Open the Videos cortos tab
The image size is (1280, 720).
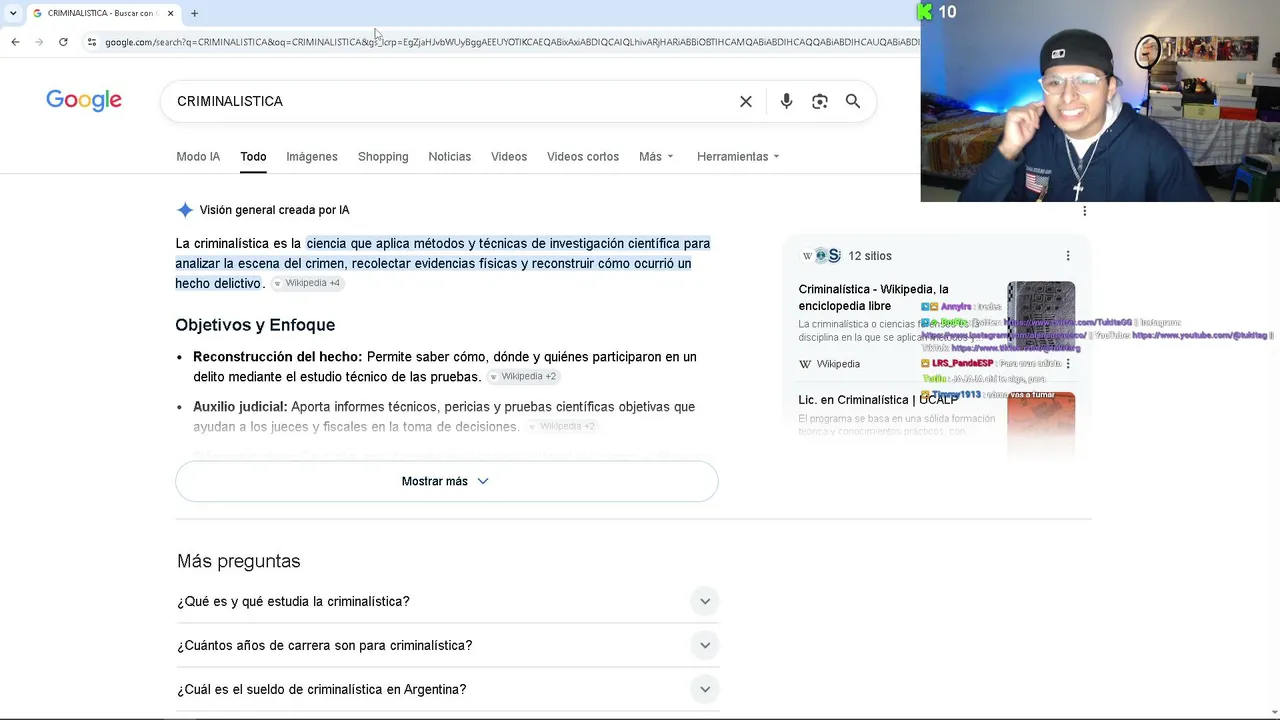click(583, 157)
